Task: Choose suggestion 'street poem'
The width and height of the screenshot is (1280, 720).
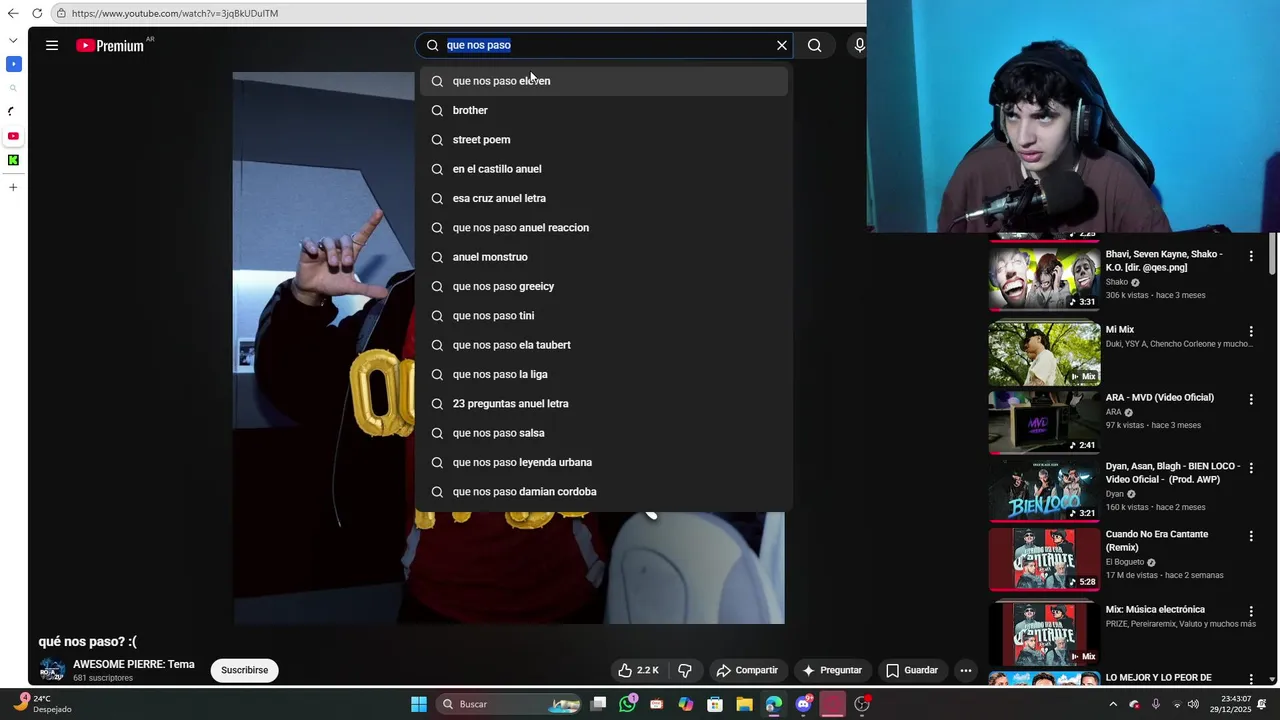Action: [604, 140]
